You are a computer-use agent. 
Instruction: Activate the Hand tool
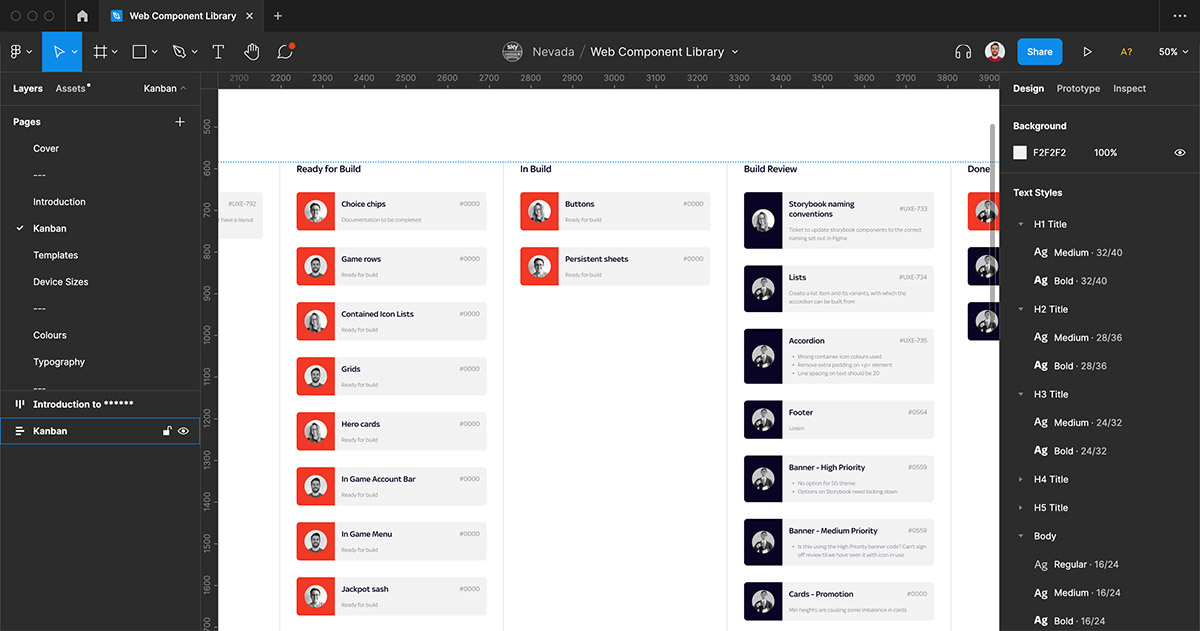click(252, 52)
